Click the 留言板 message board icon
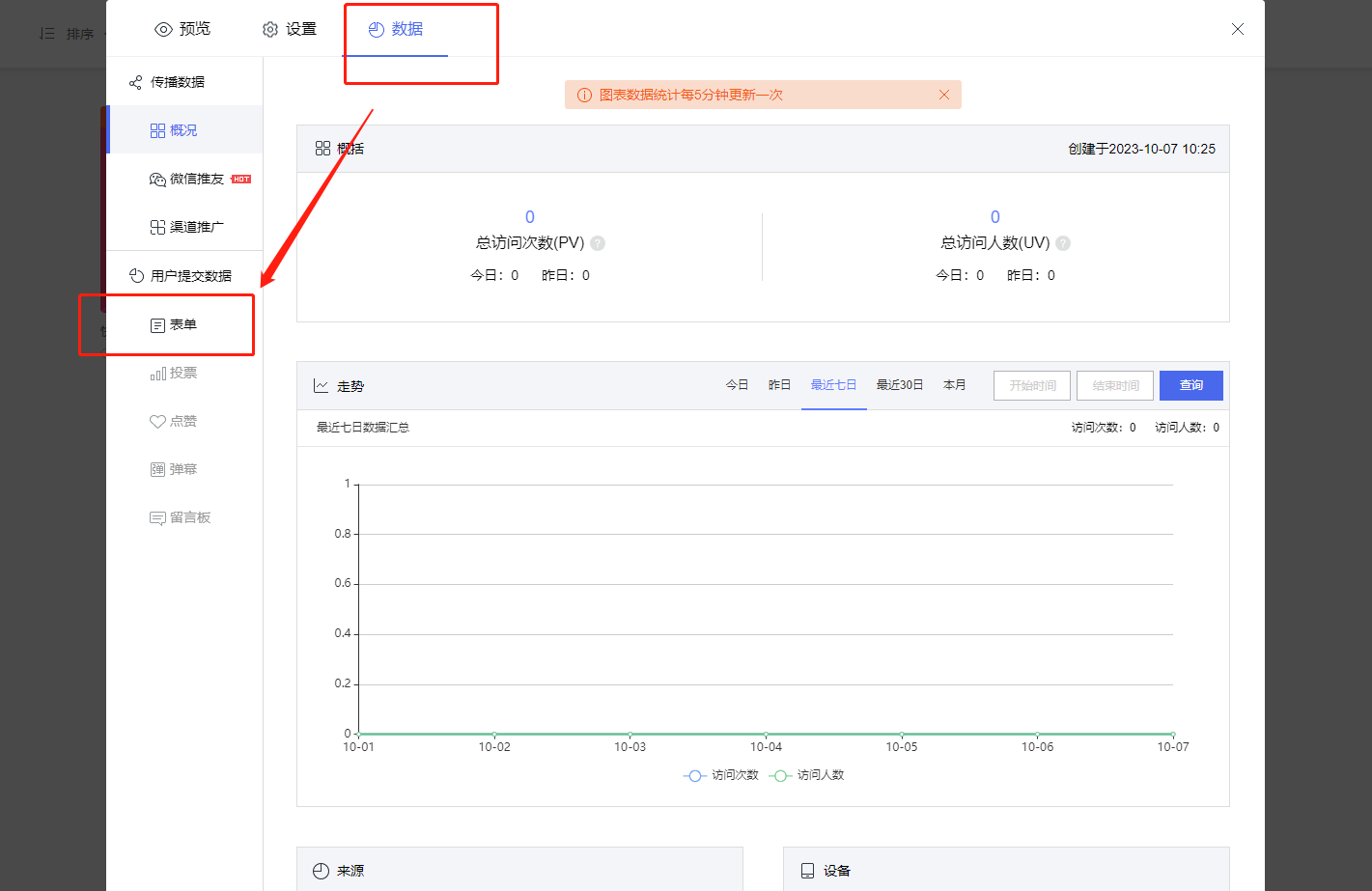The width and height of the screenshot is (1372, 891). click(x=157, y=518)
